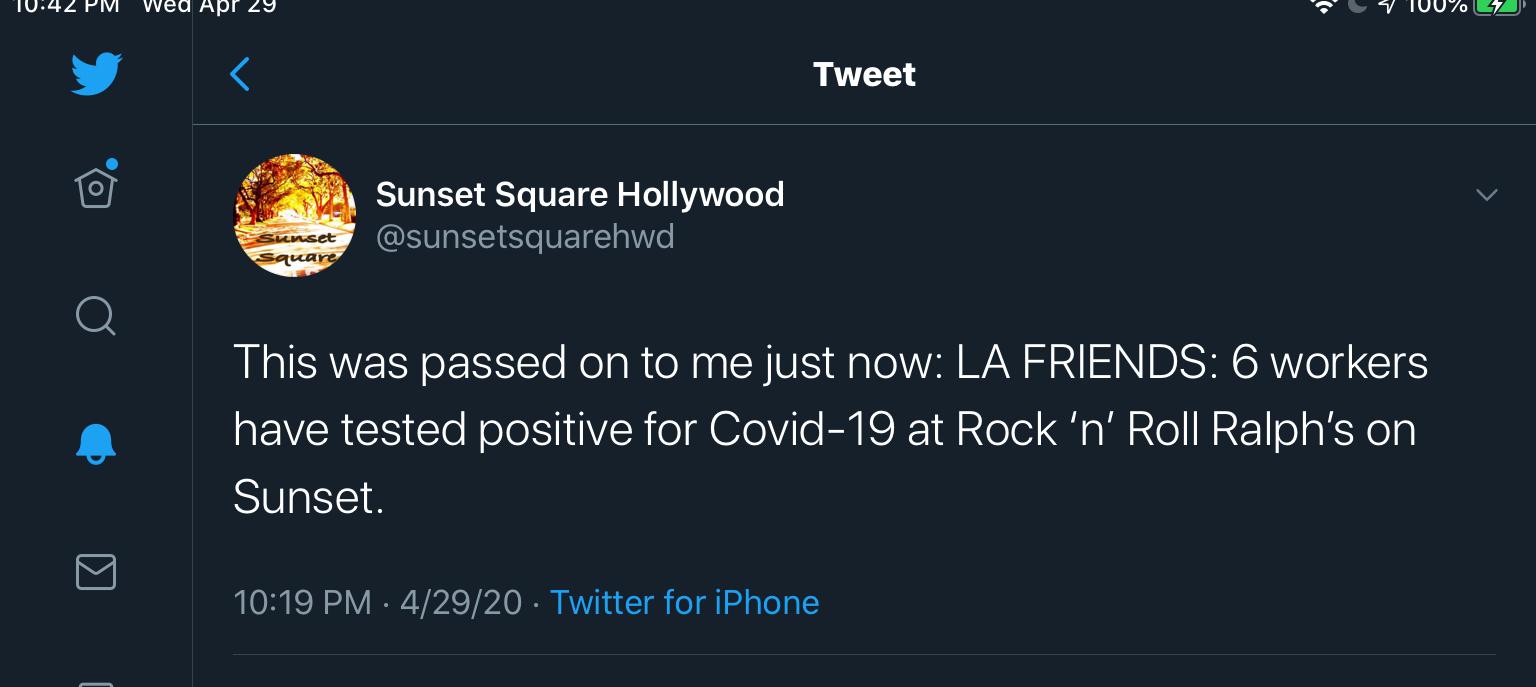Go back using the left chevron

click(240, 74)
